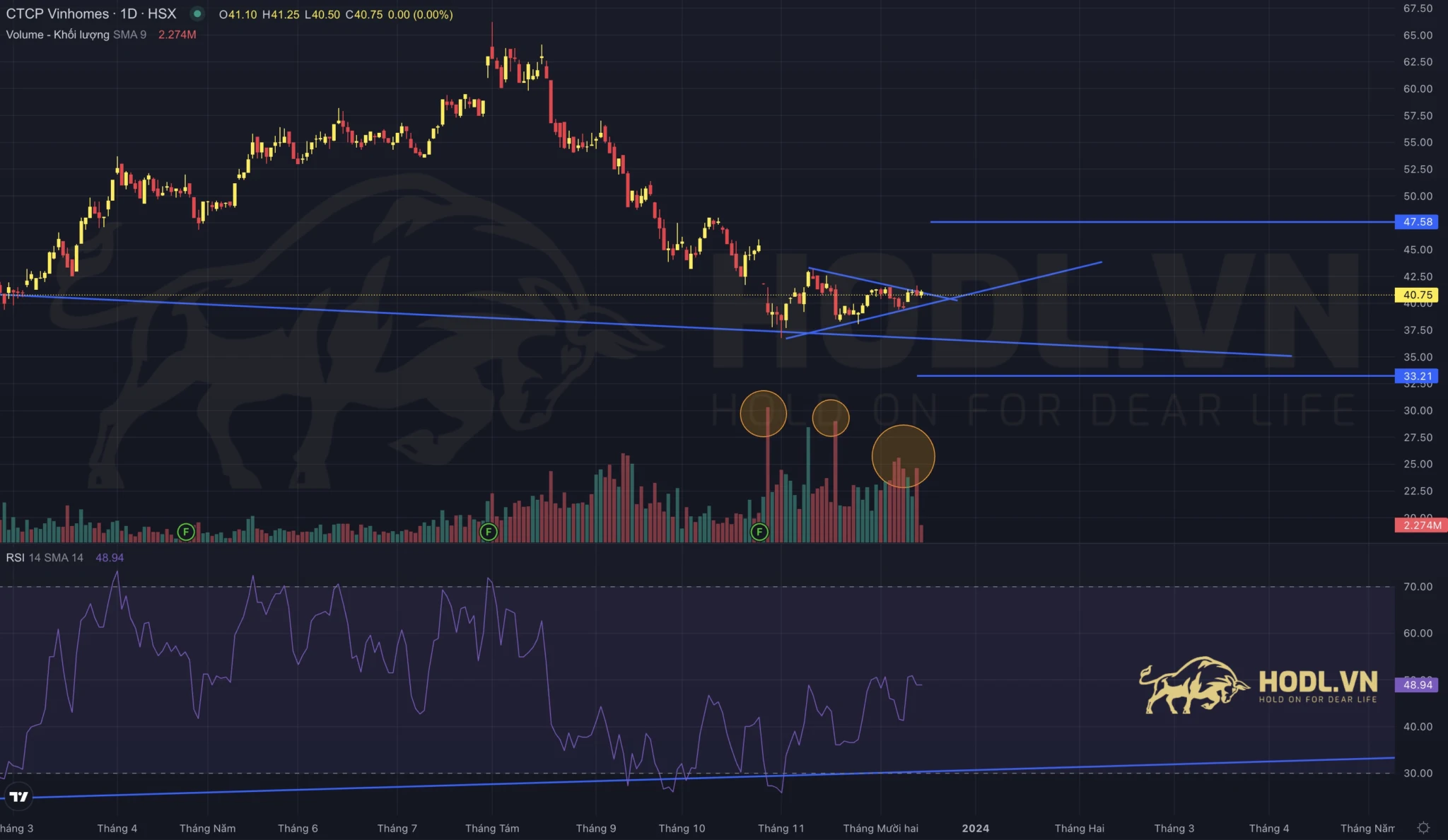Select the middle small orange circle

point(831,418)
